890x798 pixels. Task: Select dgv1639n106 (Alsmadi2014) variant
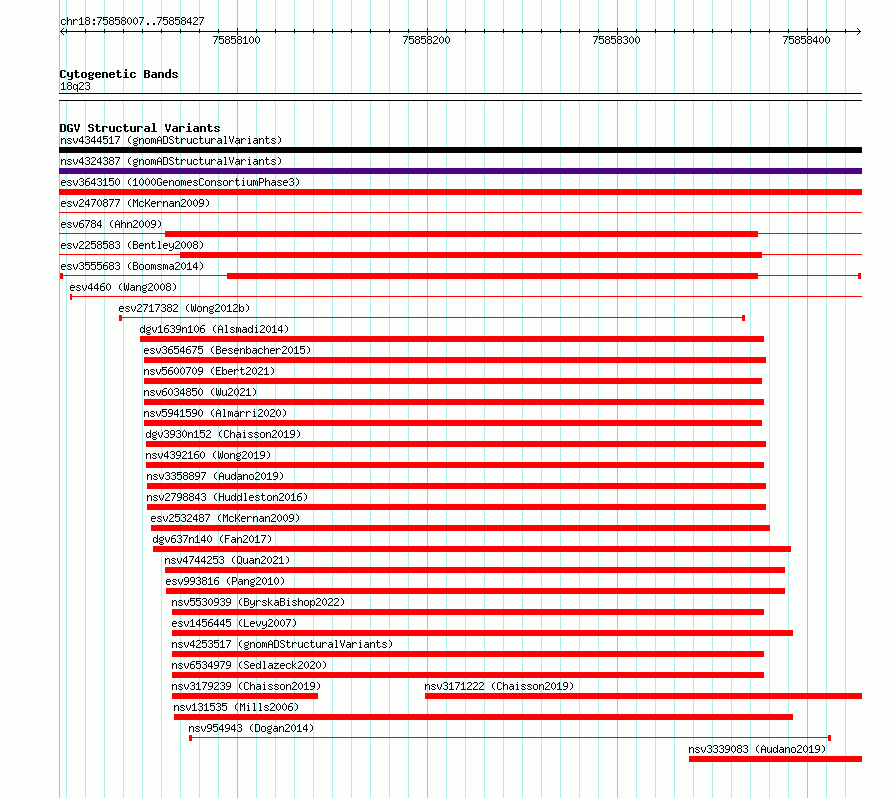pyautogui.click(x=214, y=329)
